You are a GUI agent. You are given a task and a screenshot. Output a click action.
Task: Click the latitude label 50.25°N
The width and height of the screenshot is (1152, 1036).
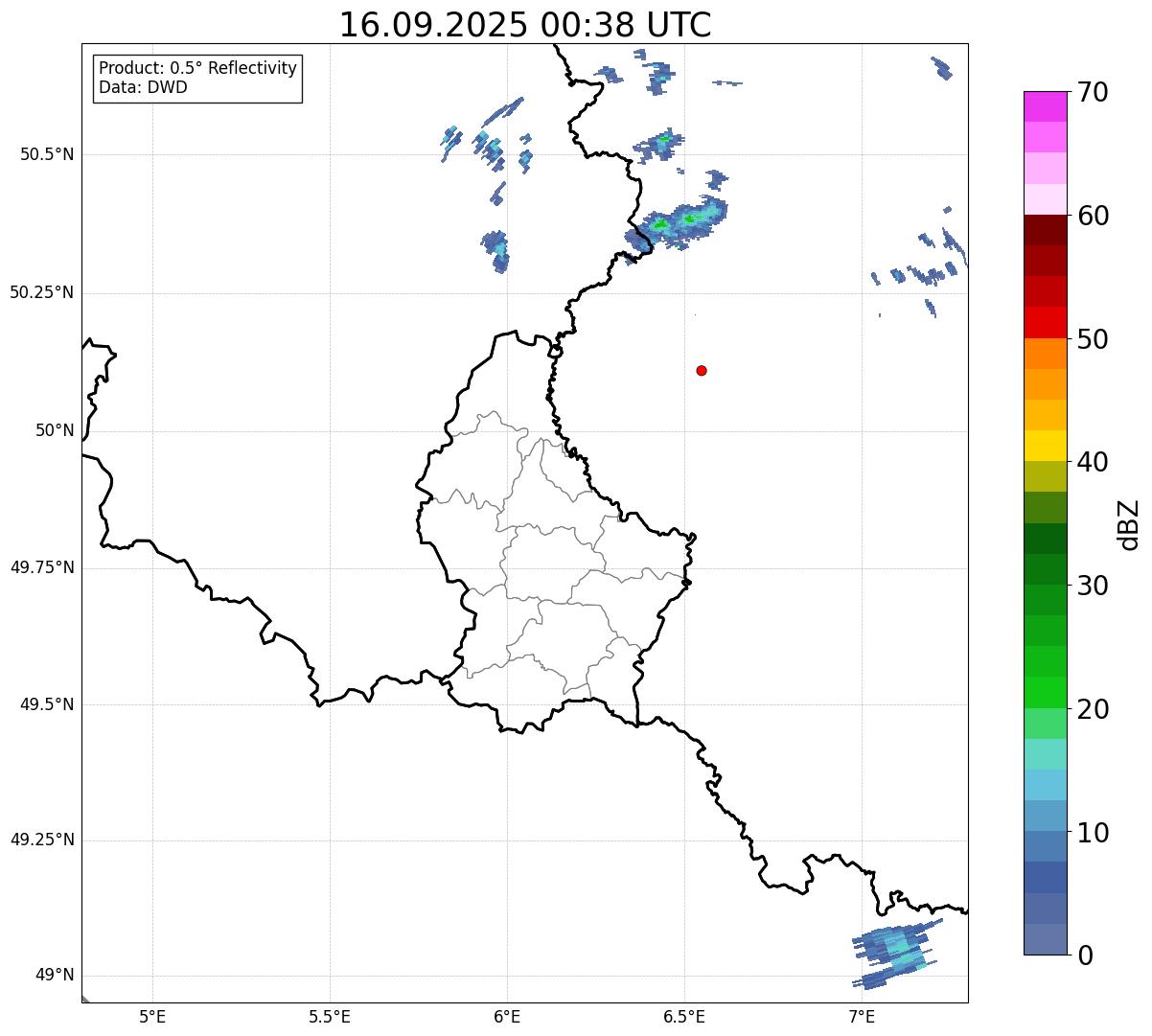[41, 292]
